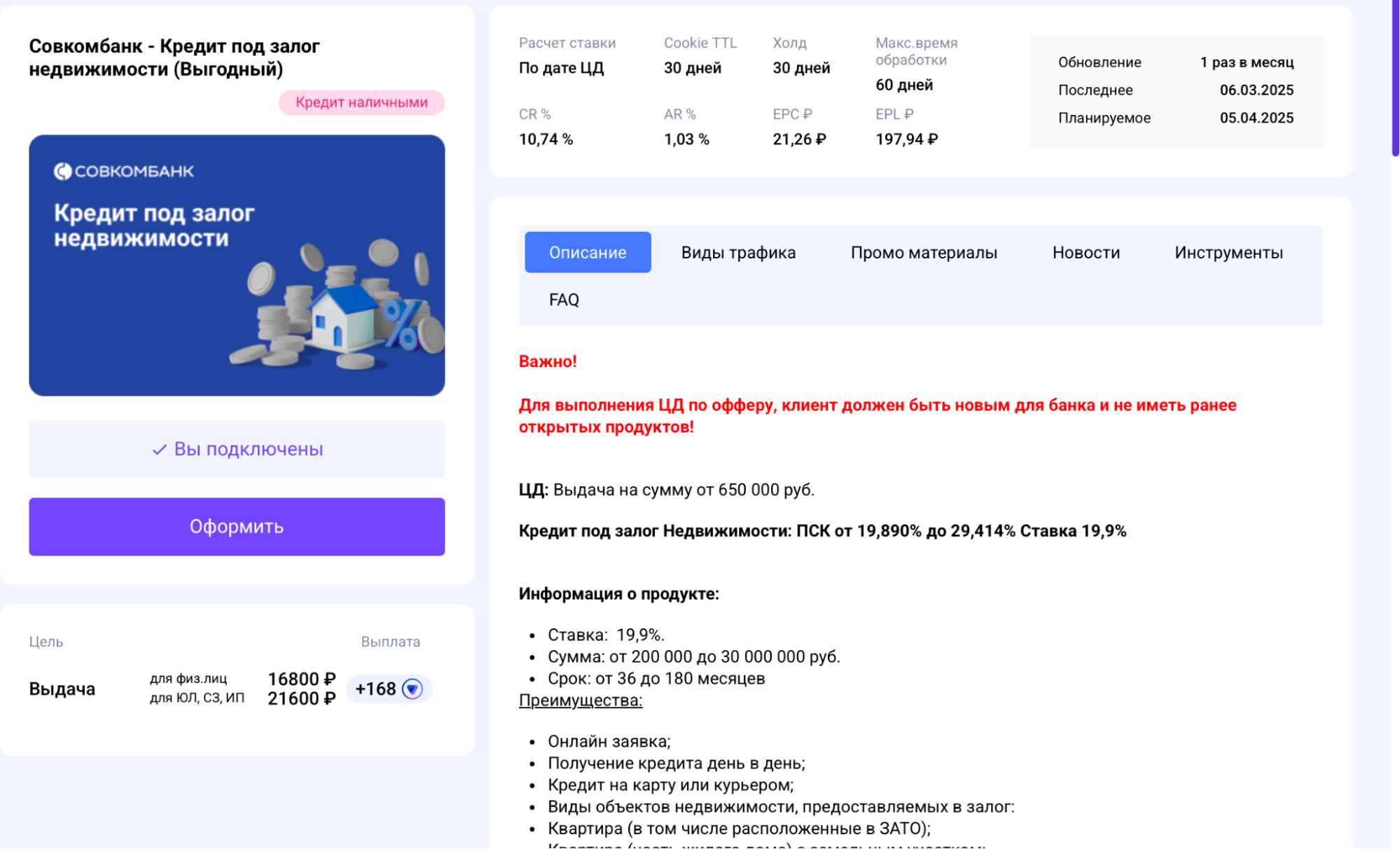The width and height of the screenshot is (1400, 849).
Task: Click the По дате ЦД value
Action: tap(561, 68)
